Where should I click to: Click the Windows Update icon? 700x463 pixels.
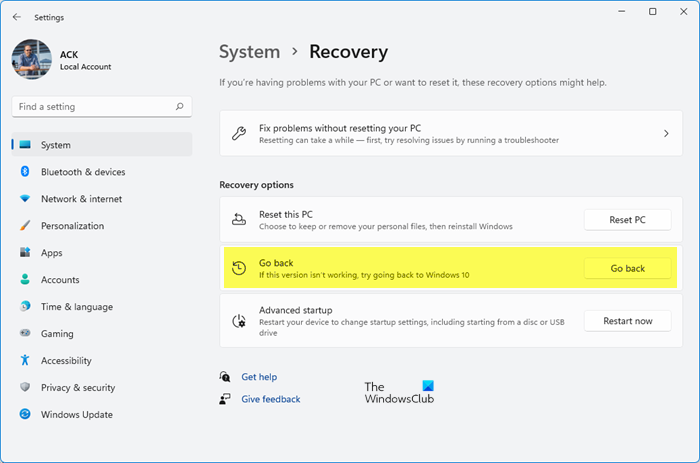(x=25, y=415)
